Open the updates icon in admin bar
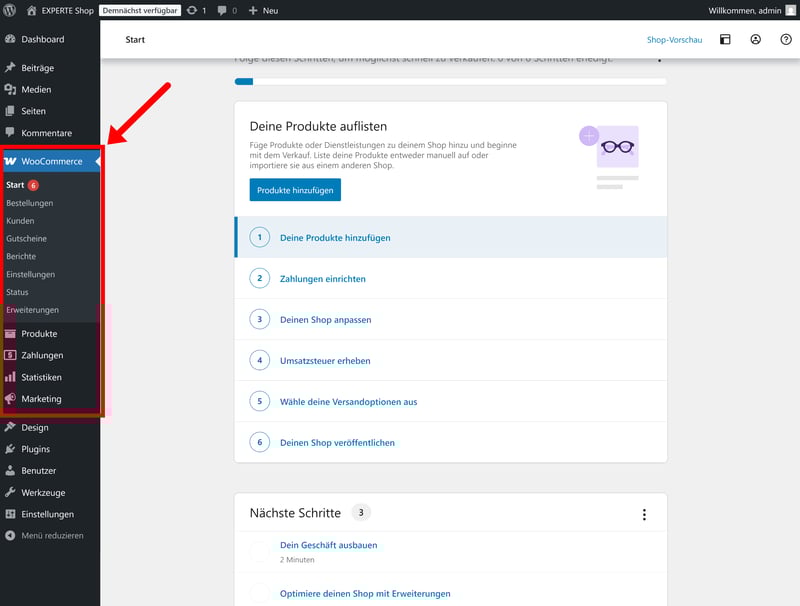The image size is (800, 606). click(192, 10)
